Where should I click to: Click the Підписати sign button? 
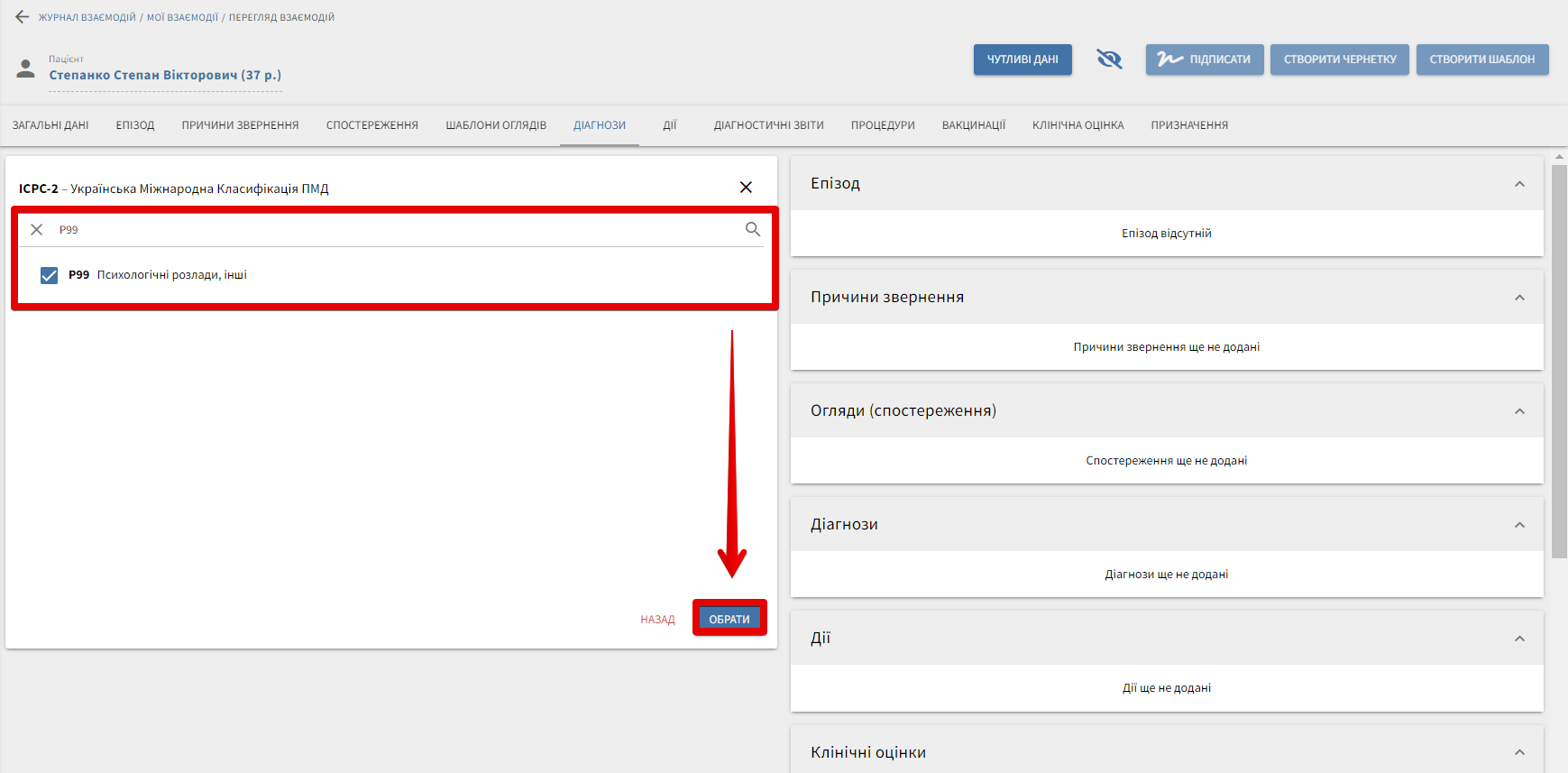click(x=1205, y=60)
